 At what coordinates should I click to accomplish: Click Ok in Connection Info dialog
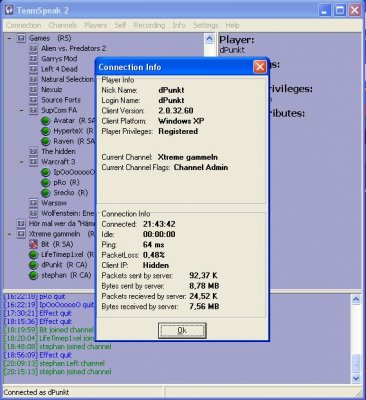(x=182, y=330)
